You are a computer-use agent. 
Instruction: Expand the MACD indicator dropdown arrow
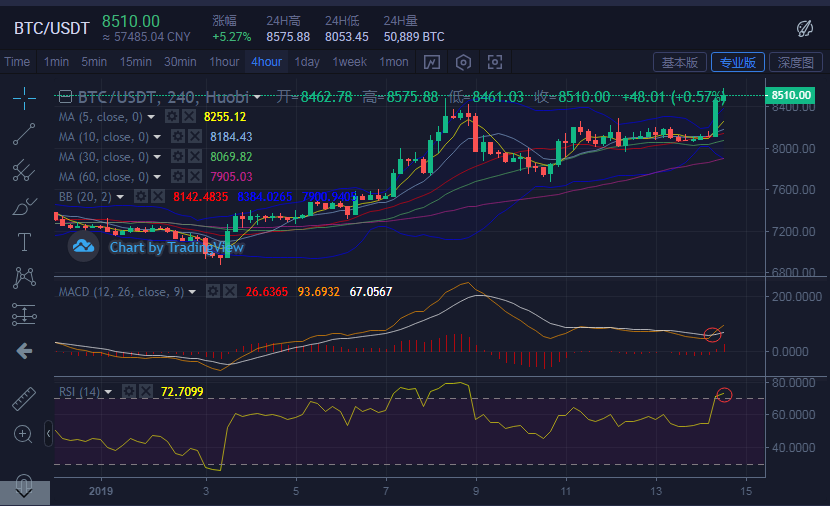[192, 292]
